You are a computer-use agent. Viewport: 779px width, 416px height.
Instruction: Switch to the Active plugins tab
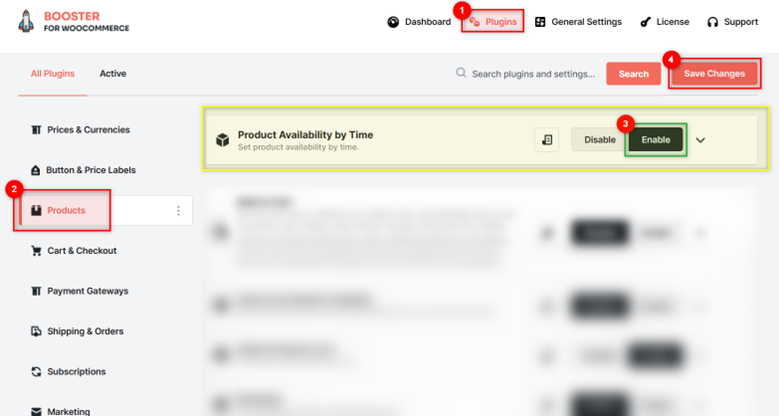click(113, 74)
